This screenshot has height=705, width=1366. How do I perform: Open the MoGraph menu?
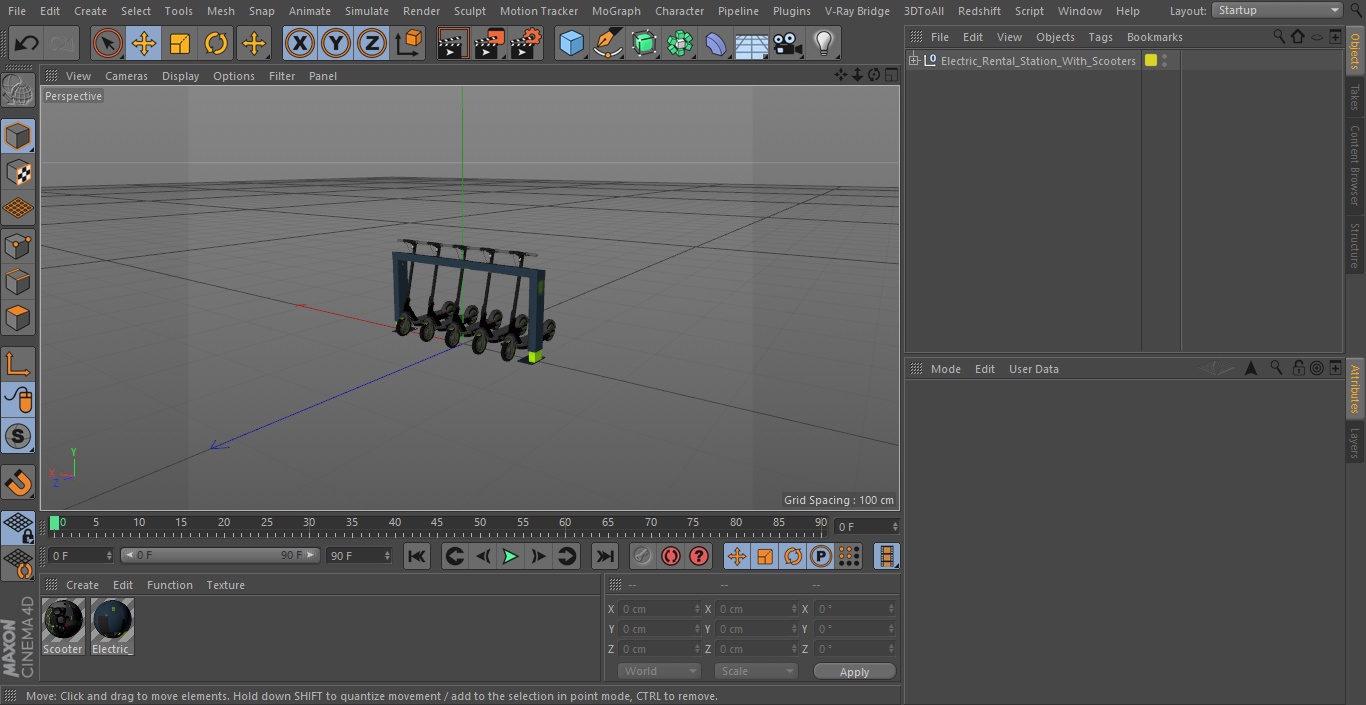[616, 11]
